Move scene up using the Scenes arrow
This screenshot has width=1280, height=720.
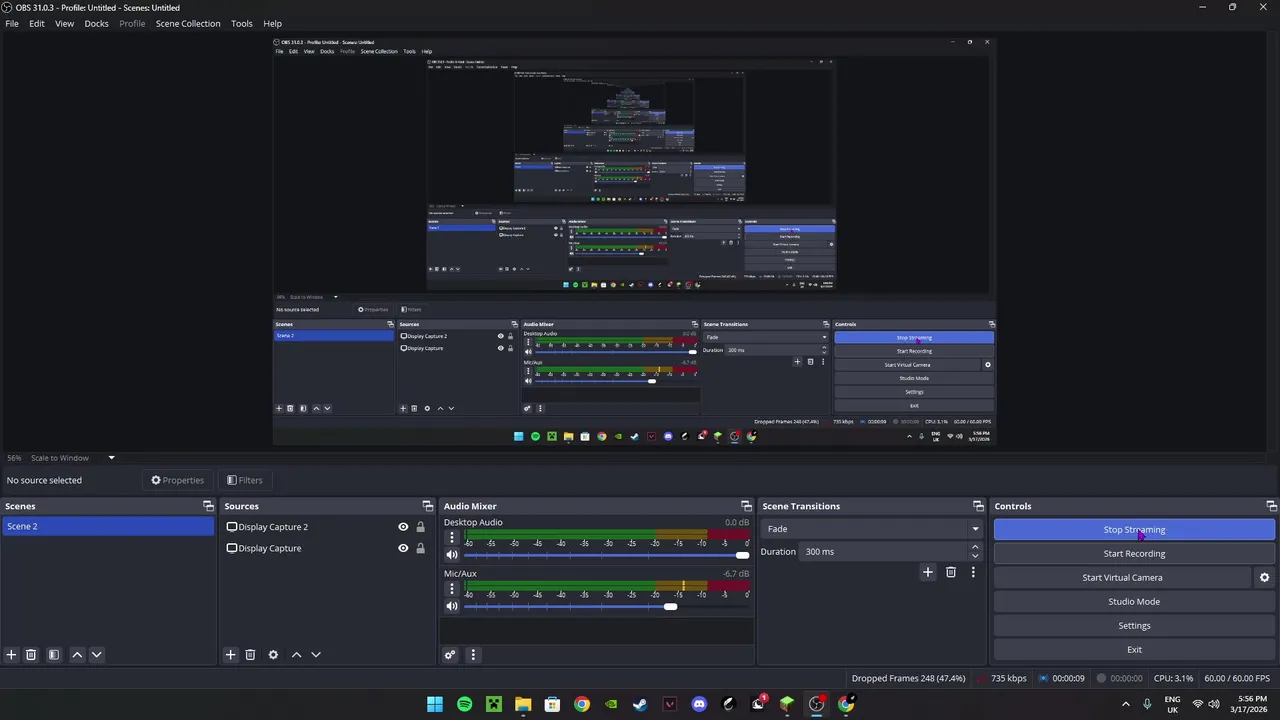(77, 655)
